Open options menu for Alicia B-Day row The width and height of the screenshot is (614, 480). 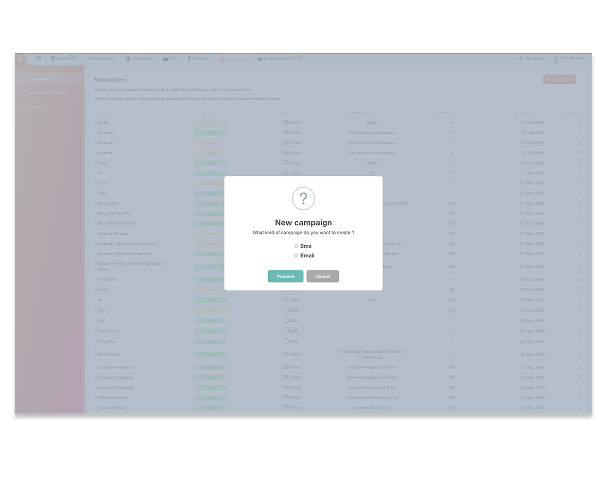pos(579,354)
